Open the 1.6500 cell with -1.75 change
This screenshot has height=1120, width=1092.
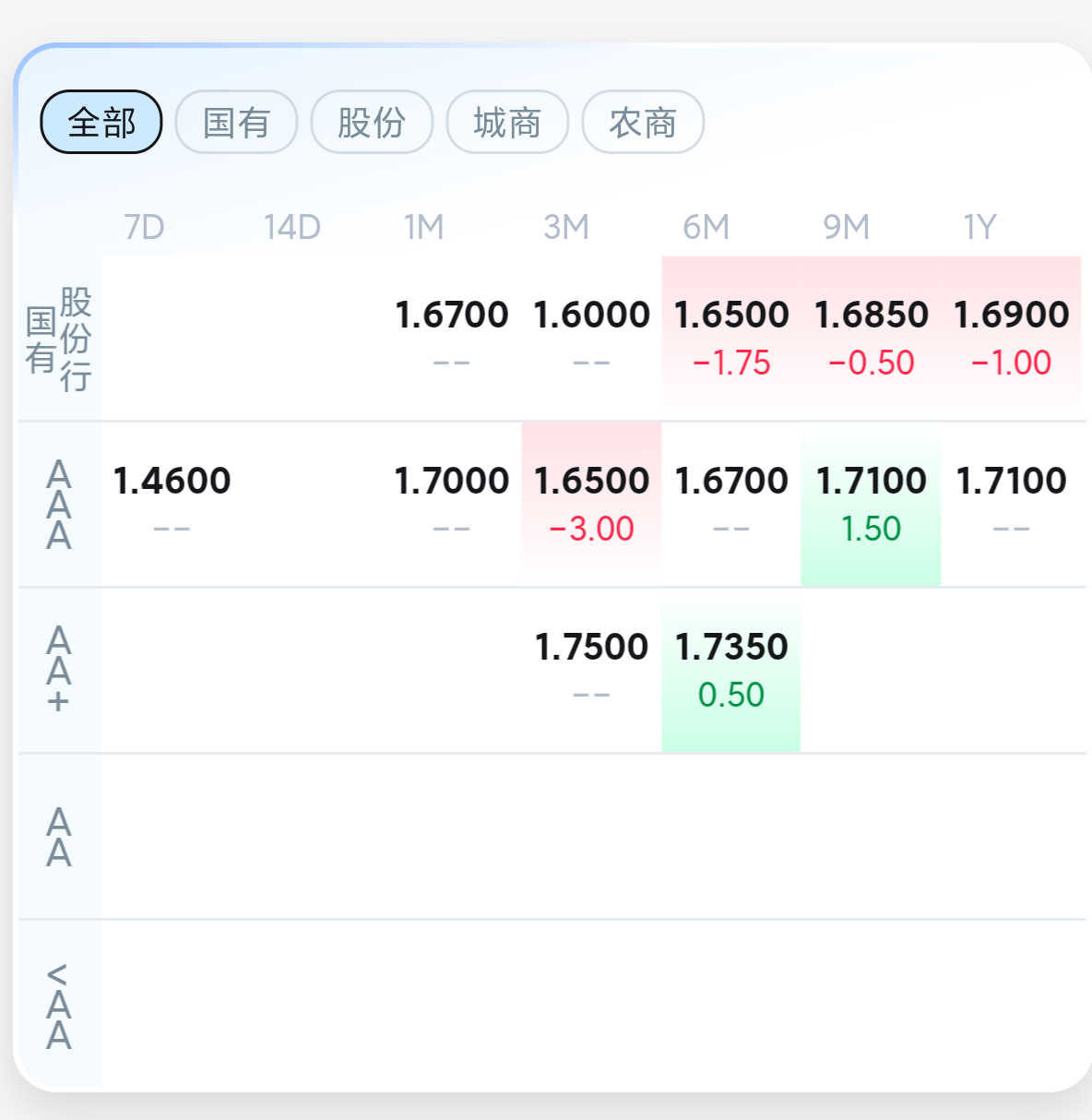731,337
